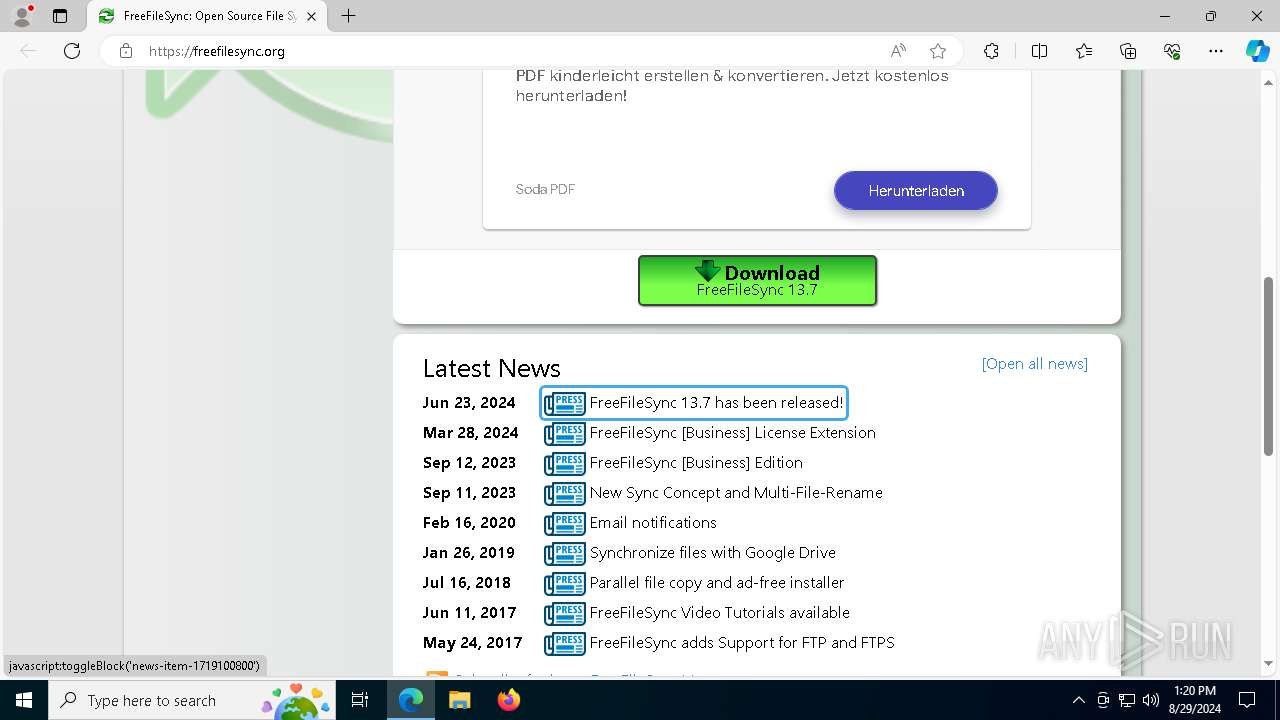Open the tab actions menu icon

coord(60,16)
